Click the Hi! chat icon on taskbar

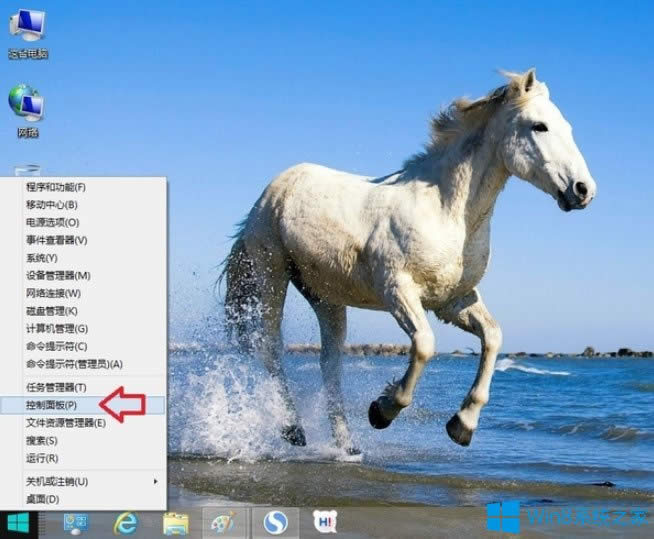324,521
